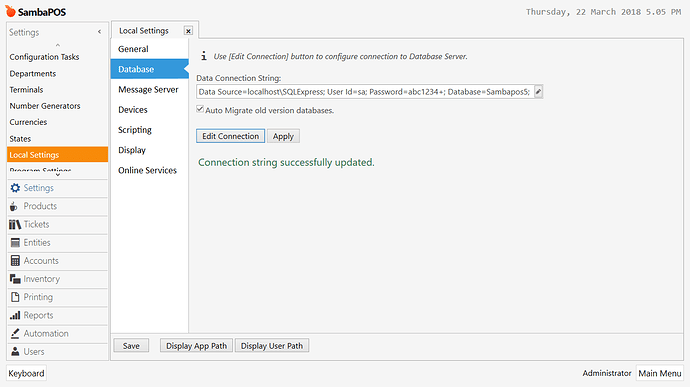
Task: Click the Data Connection String field
Action: coord(365,92)
